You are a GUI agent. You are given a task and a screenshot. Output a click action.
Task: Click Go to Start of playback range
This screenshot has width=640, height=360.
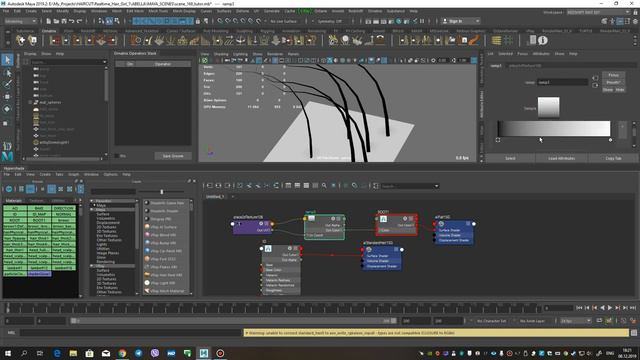pyautogui.click(x=580, y=308)
